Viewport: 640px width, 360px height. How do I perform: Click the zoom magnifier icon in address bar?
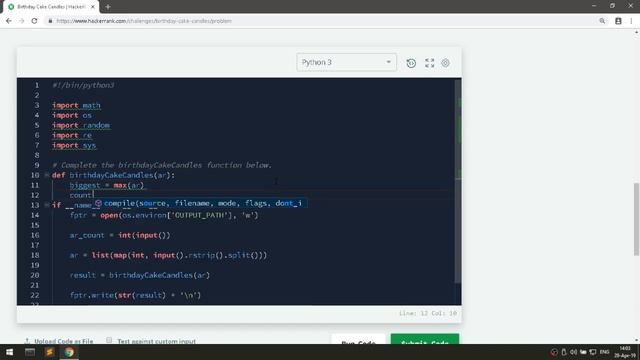tap(602, 21)
